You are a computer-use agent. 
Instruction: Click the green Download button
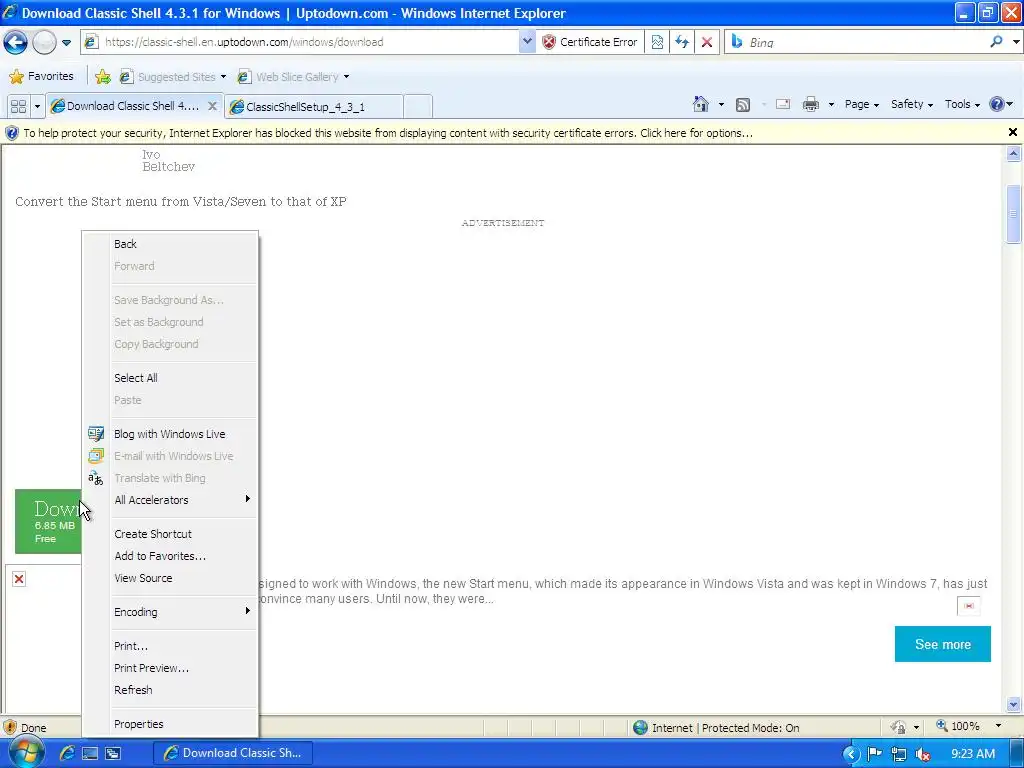pos(48,521)
